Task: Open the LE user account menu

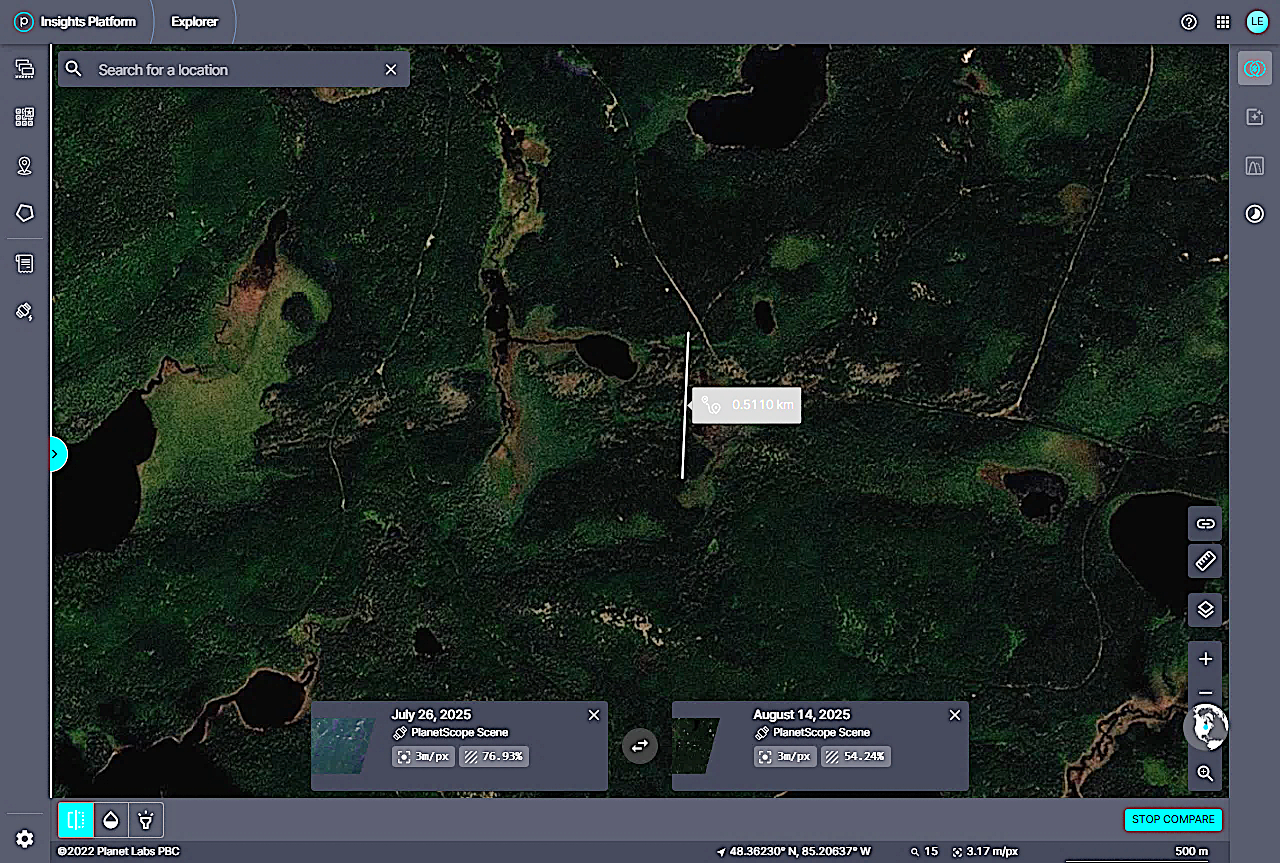Action: [1257, 22]
